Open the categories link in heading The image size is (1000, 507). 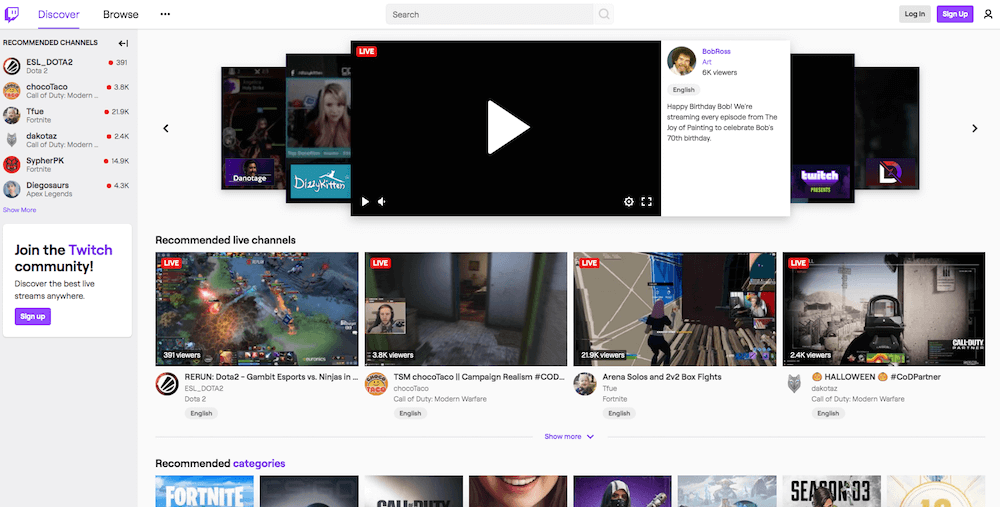point(259,464)
